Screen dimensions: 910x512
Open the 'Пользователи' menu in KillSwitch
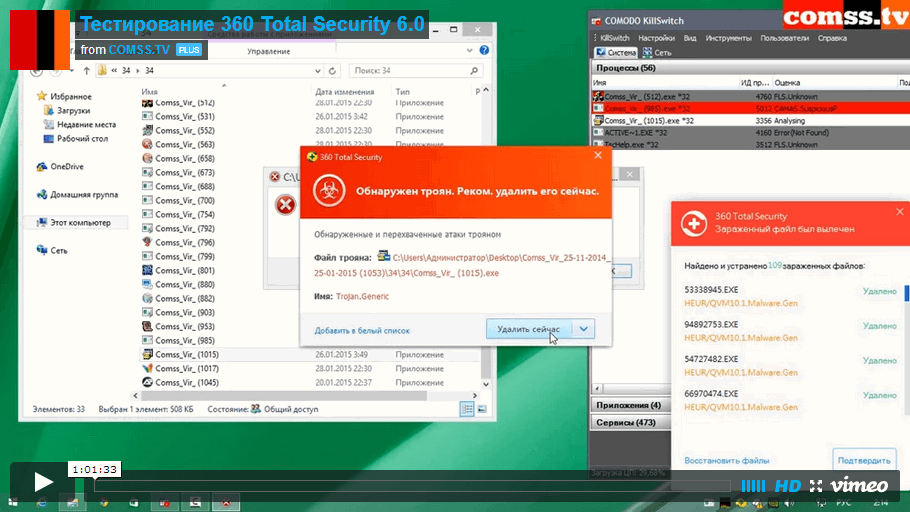coord(784,38)
